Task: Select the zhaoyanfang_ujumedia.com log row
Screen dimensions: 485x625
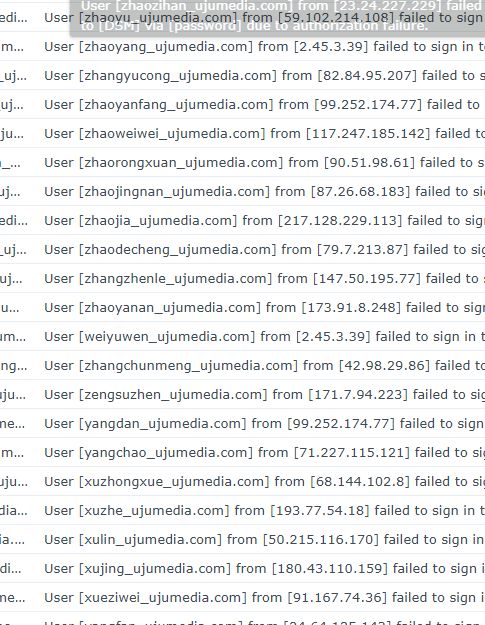Action: click(242, 104)
